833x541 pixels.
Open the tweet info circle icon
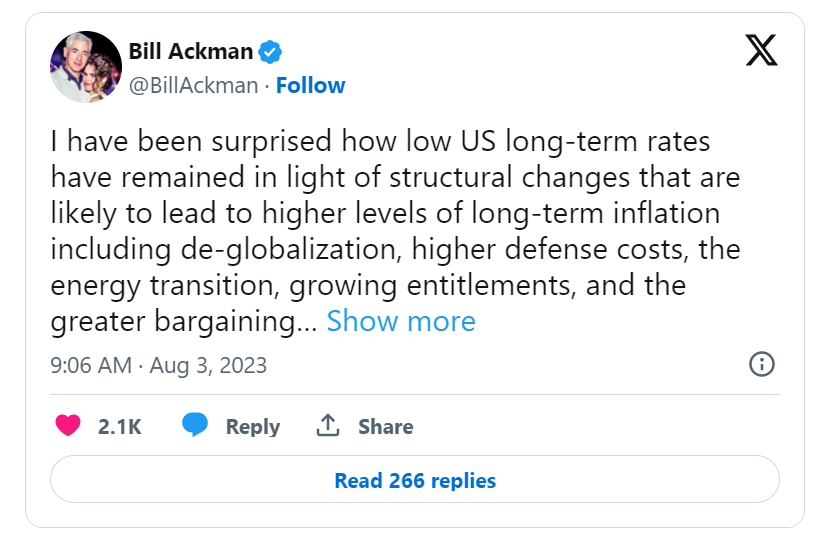click(762, 364)
